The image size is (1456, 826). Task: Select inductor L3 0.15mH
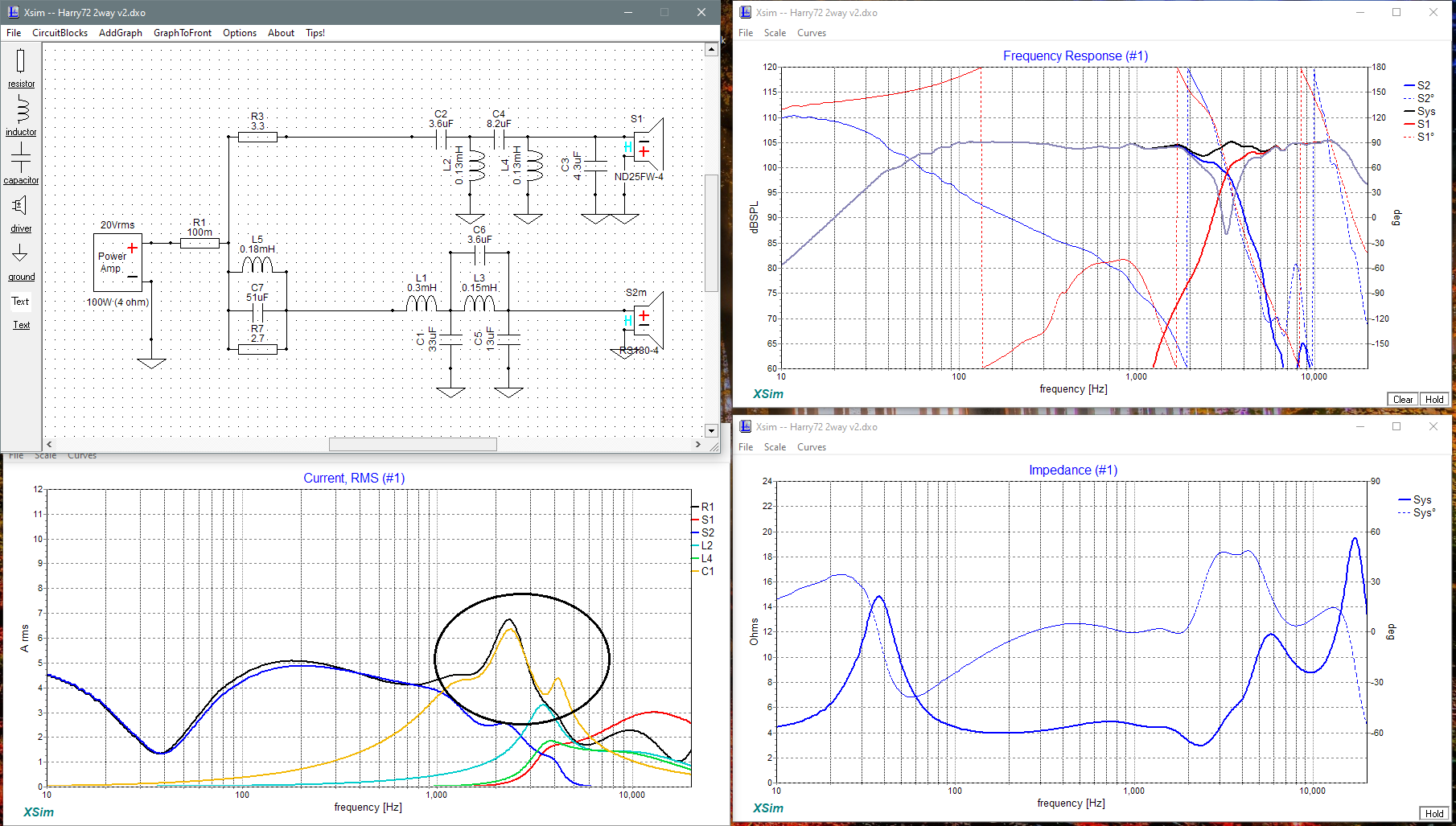[x=479, y=302]
